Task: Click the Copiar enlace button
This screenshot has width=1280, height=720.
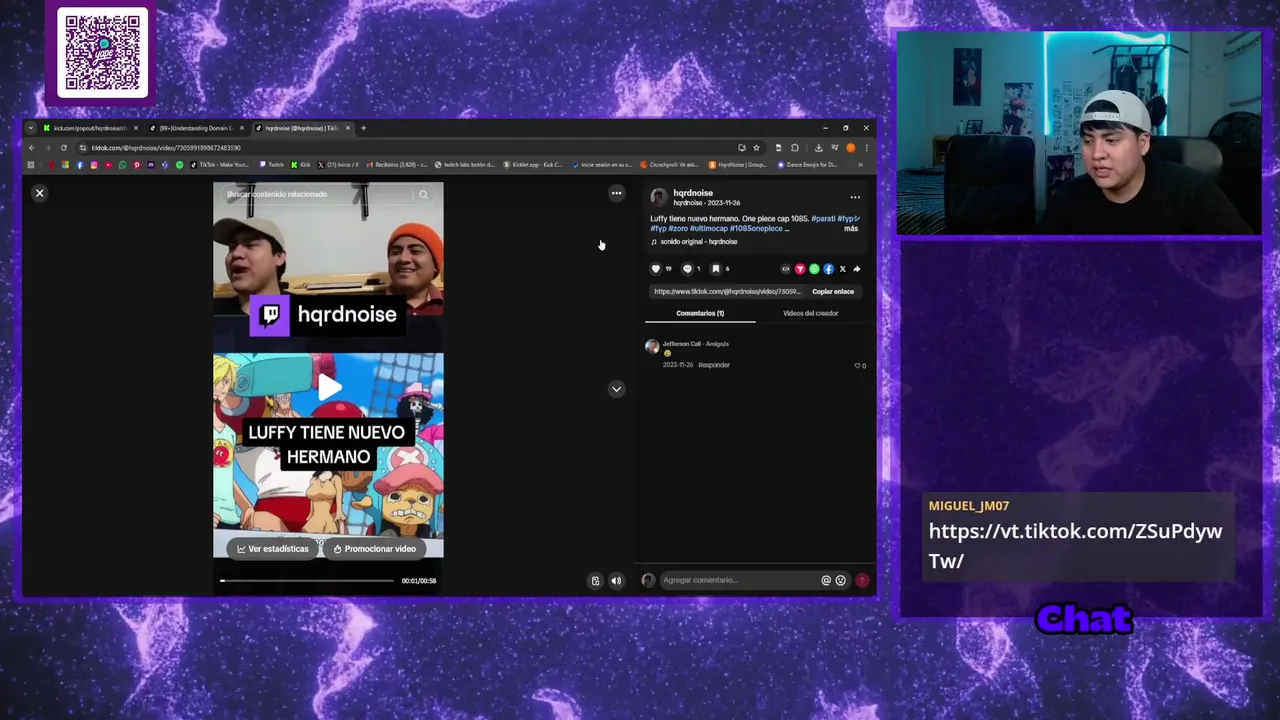Action: coord(833,291)
